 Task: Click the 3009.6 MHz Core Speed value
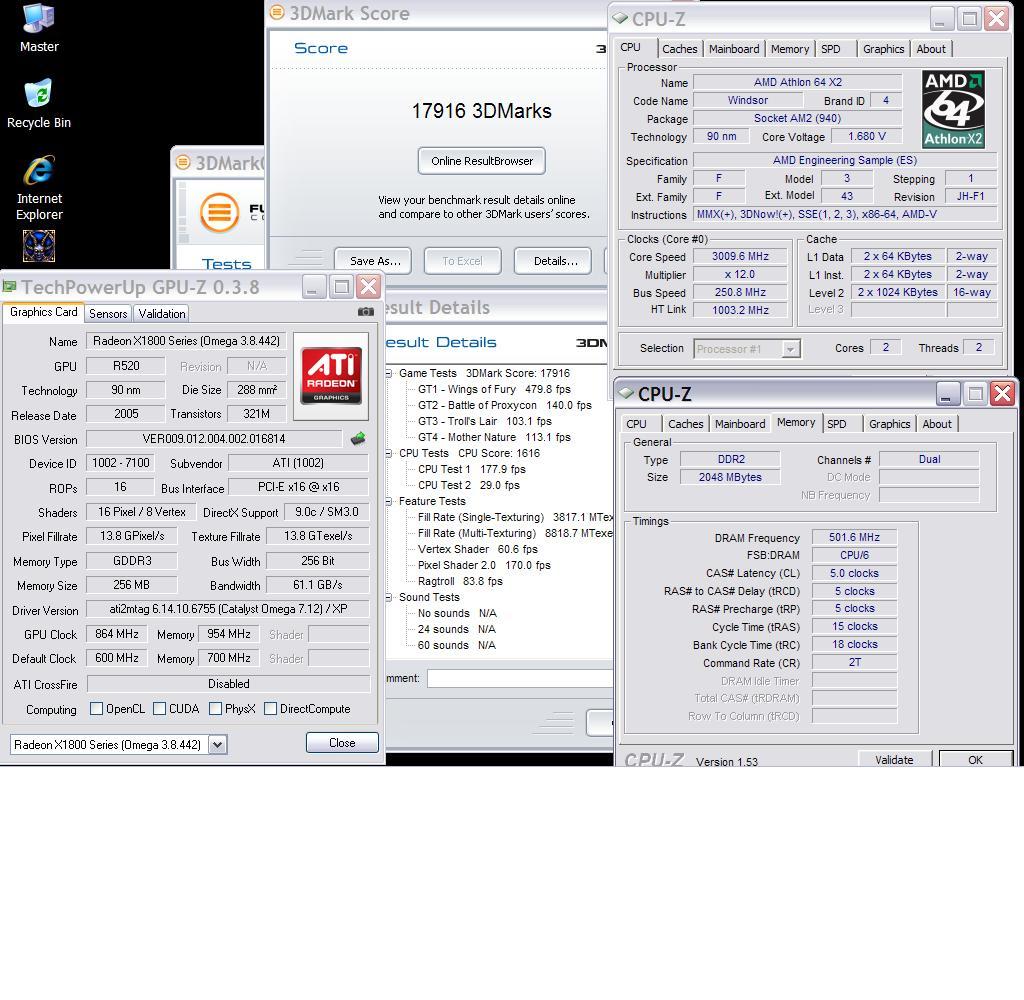click(741, 257)
